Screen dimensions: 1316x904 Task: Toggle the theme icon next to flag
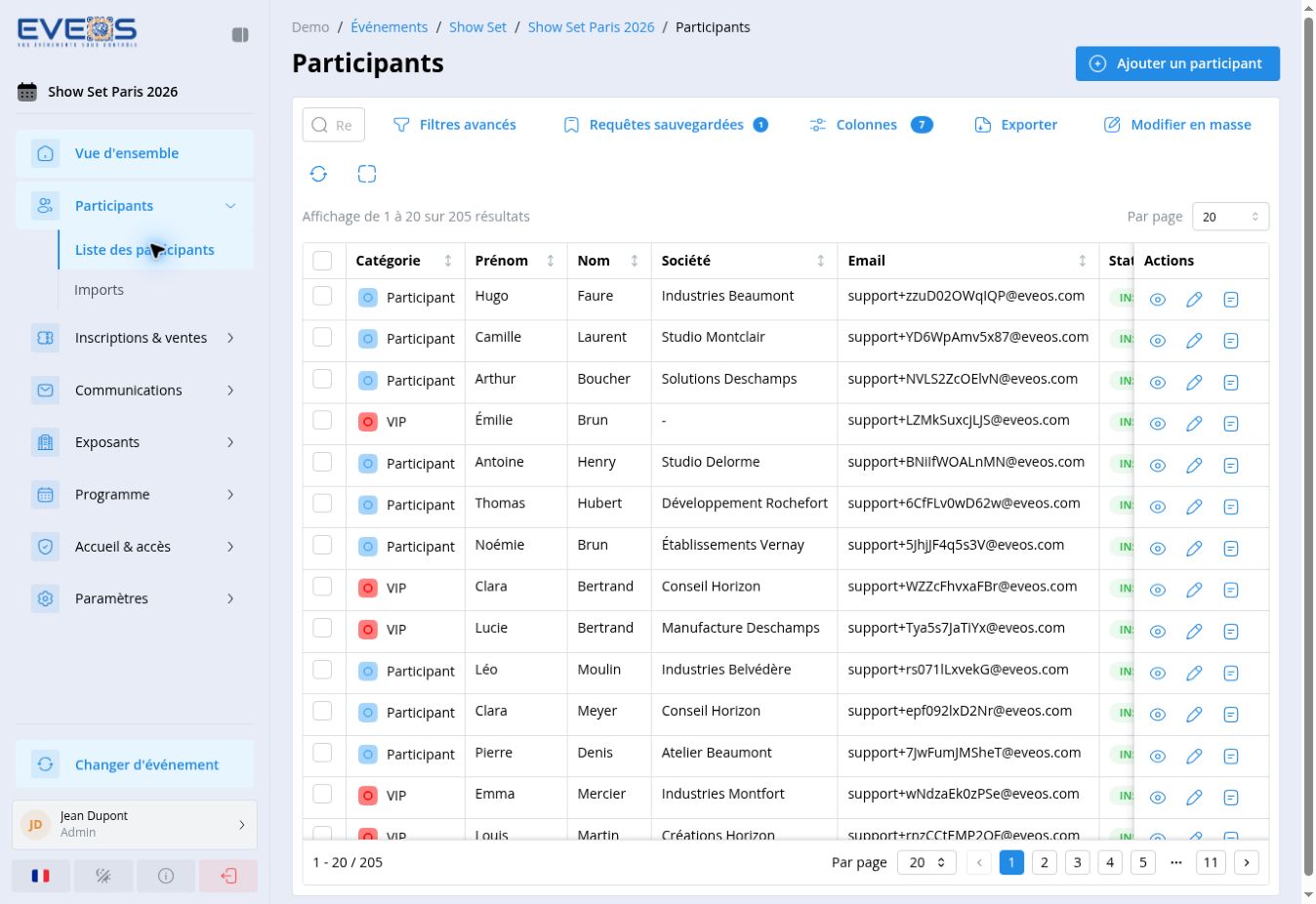pyautogui.click(x=103, y=876)
